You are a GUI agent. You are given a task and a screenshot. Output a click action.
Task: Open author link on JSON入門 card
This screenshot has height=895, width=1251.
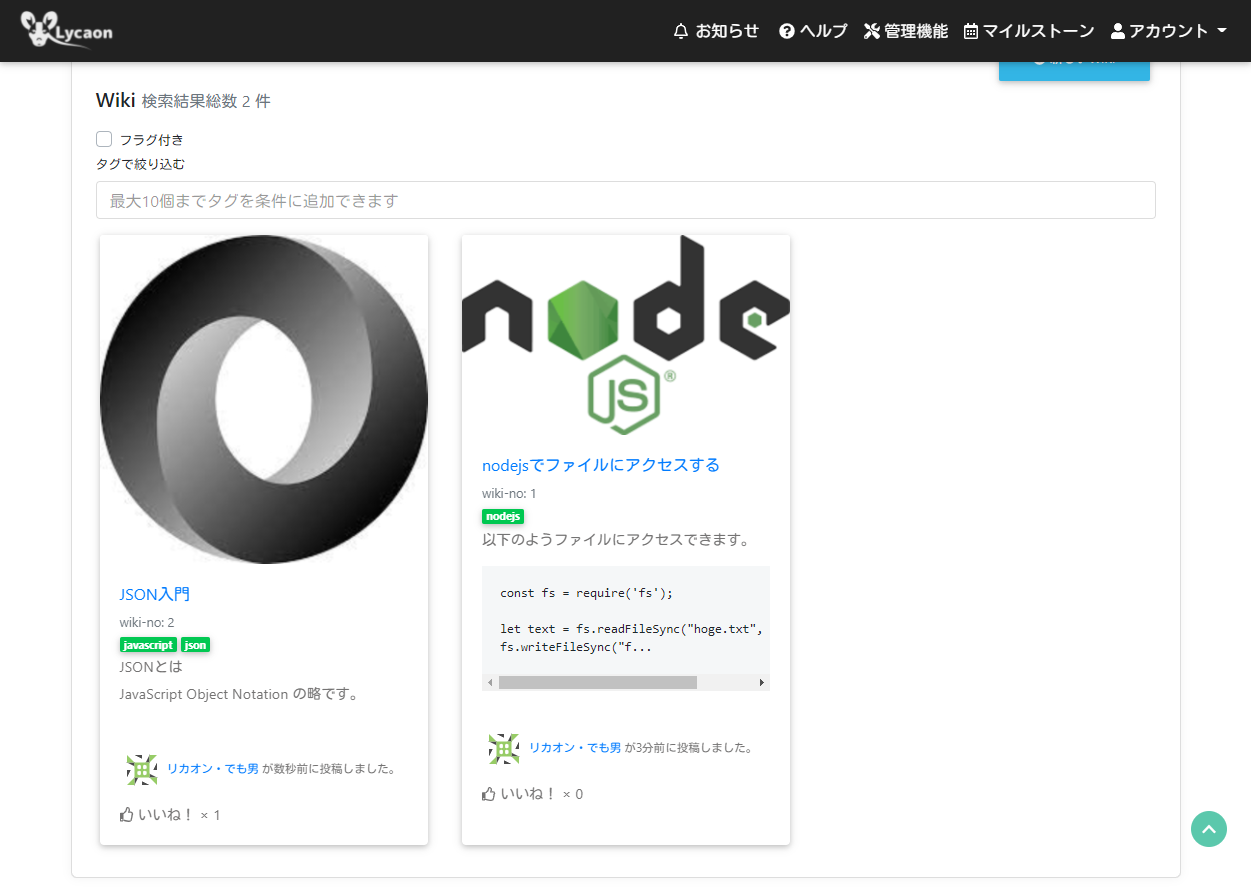pos(213,769)
